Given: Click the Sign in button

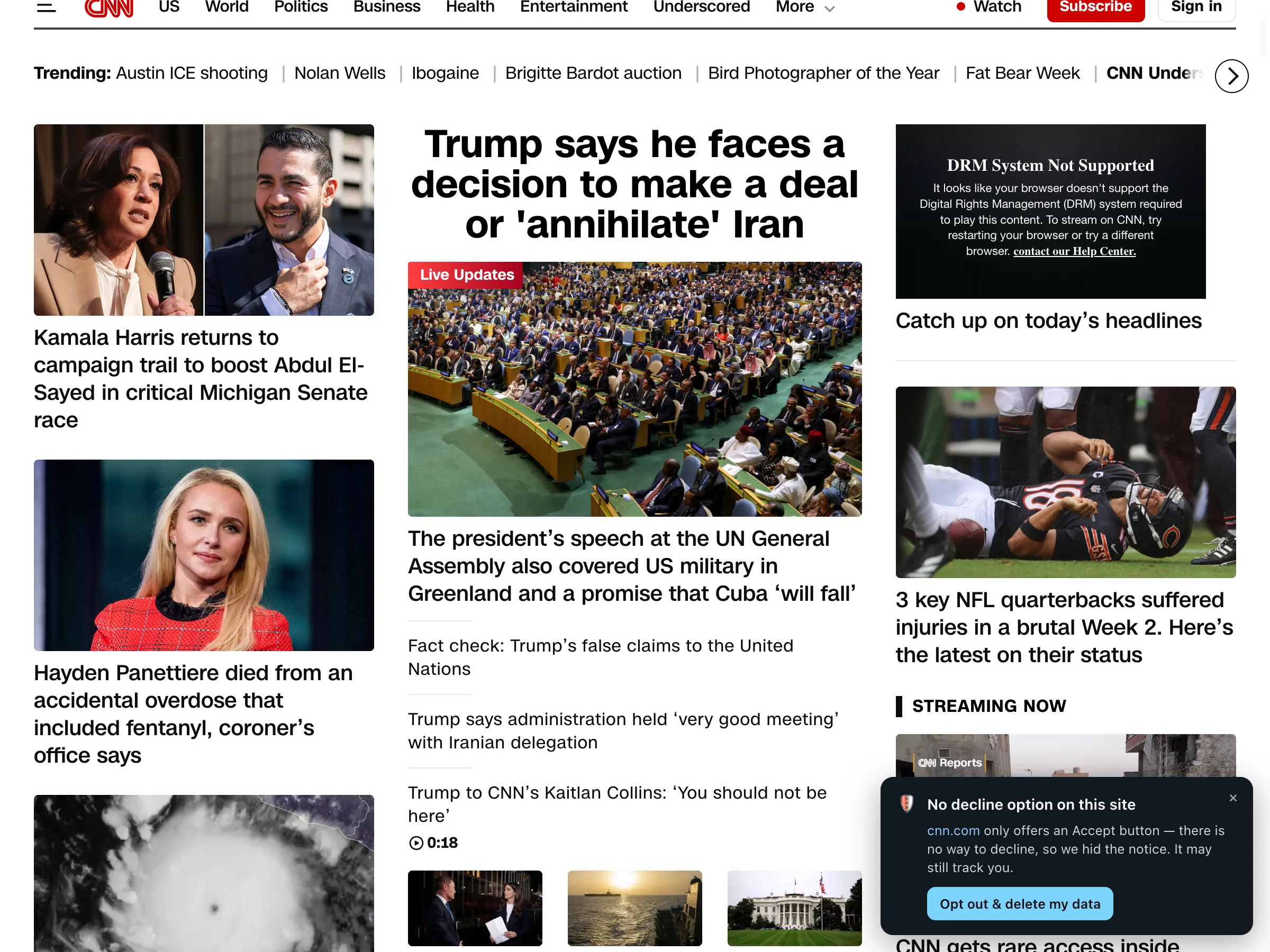Looking at the screenshot, I should pyautogui.click(x=1196, y=8).
